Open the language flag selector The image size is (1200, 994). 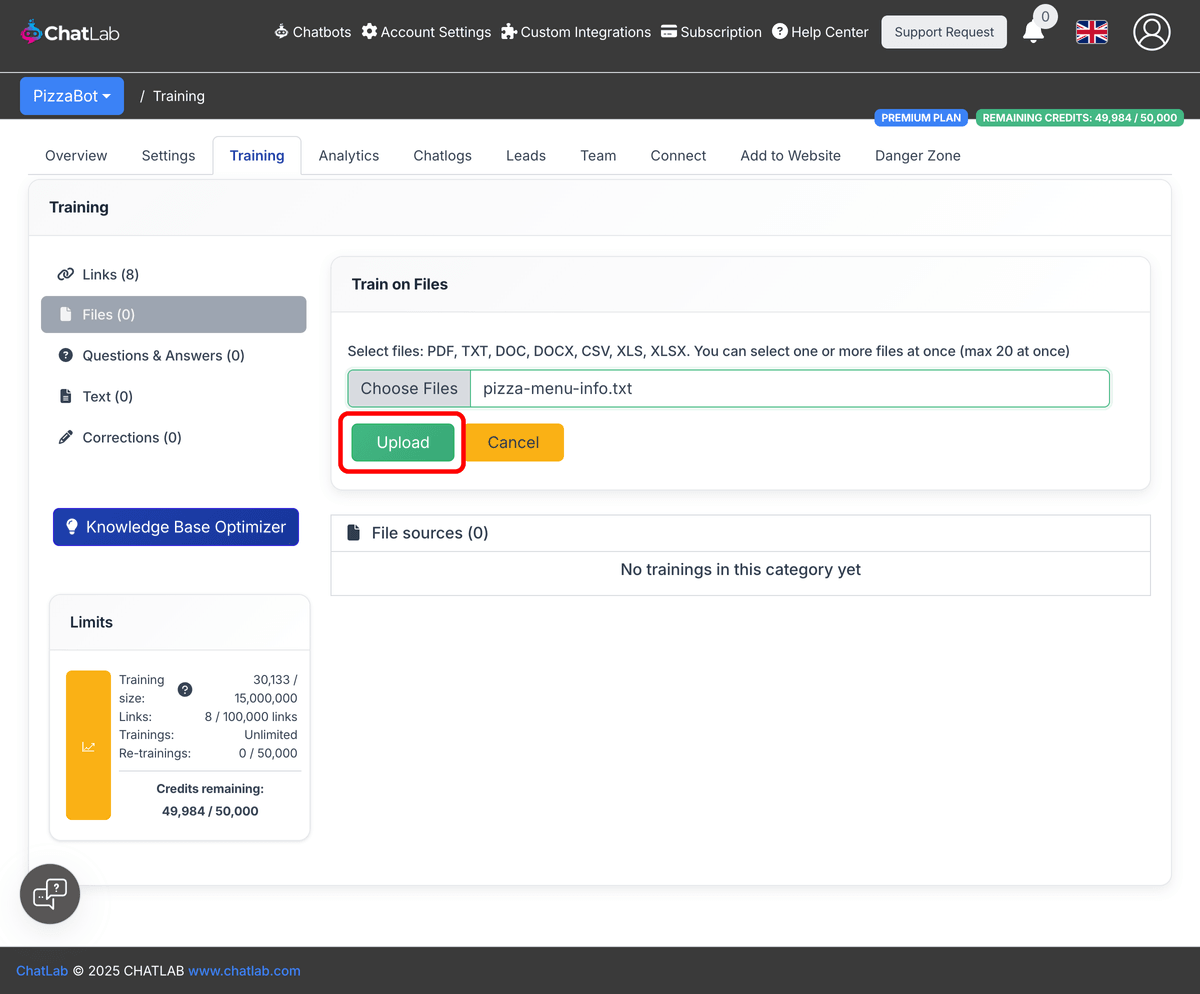pos(1091,32)
